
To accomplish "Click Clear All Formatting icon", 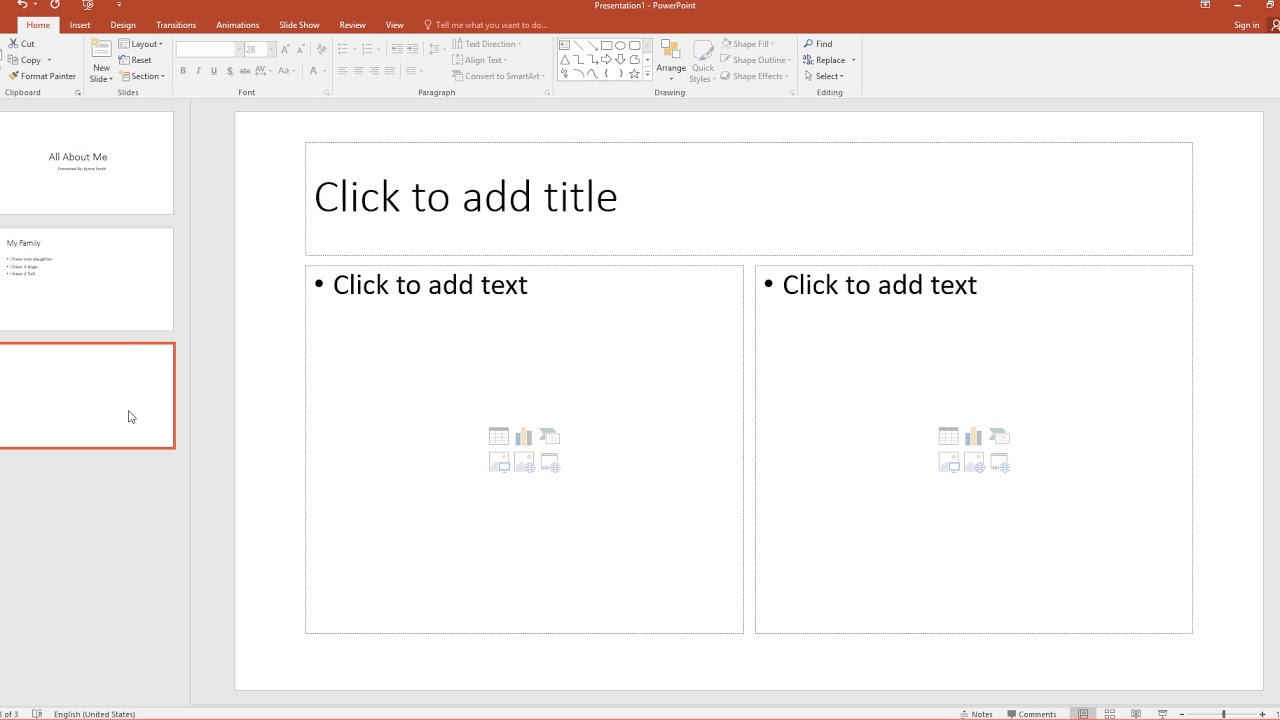I will (x=321, y=49).
